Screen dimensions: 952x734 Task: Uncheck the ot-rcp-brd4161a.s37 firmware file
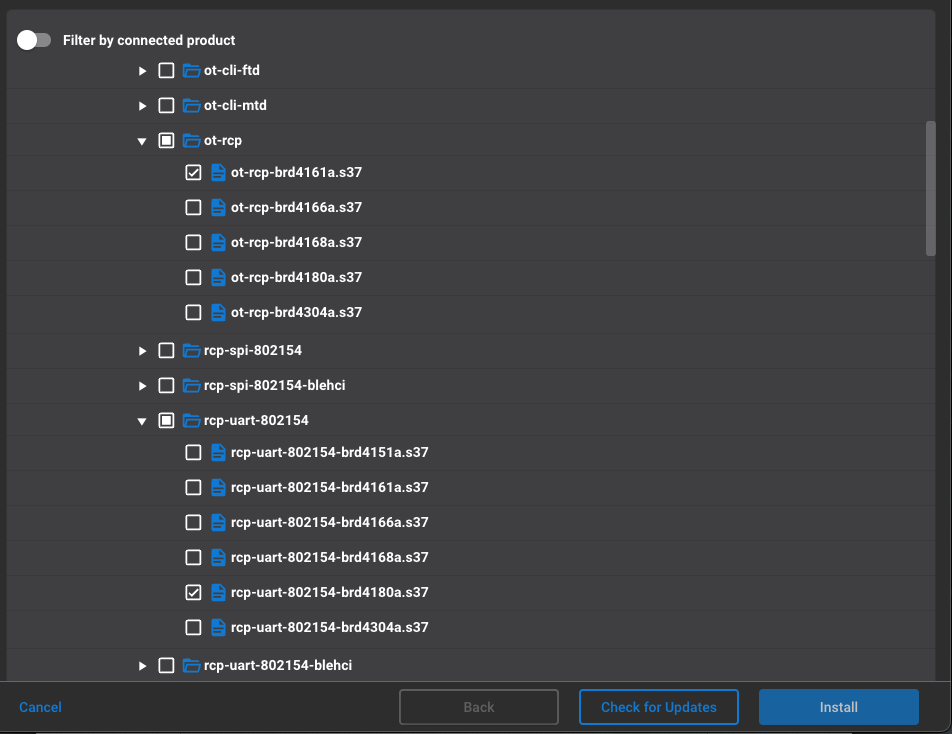pos(193,172)
